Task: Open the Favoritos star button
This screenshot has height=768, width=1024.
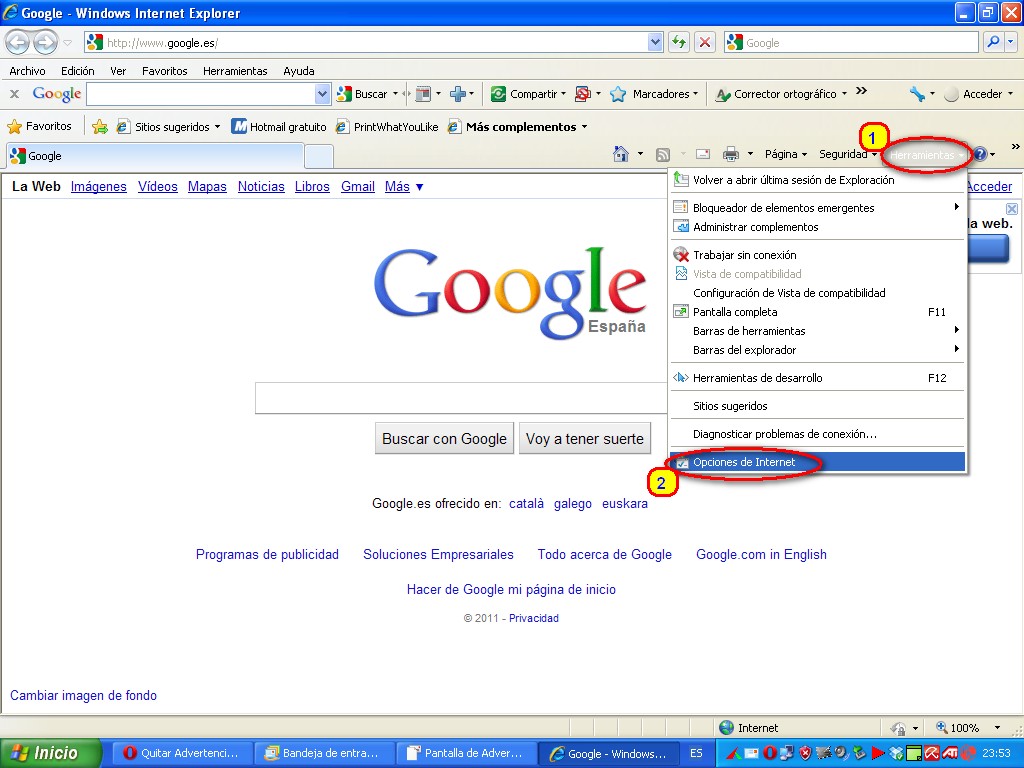Action: tap(39, 126)
